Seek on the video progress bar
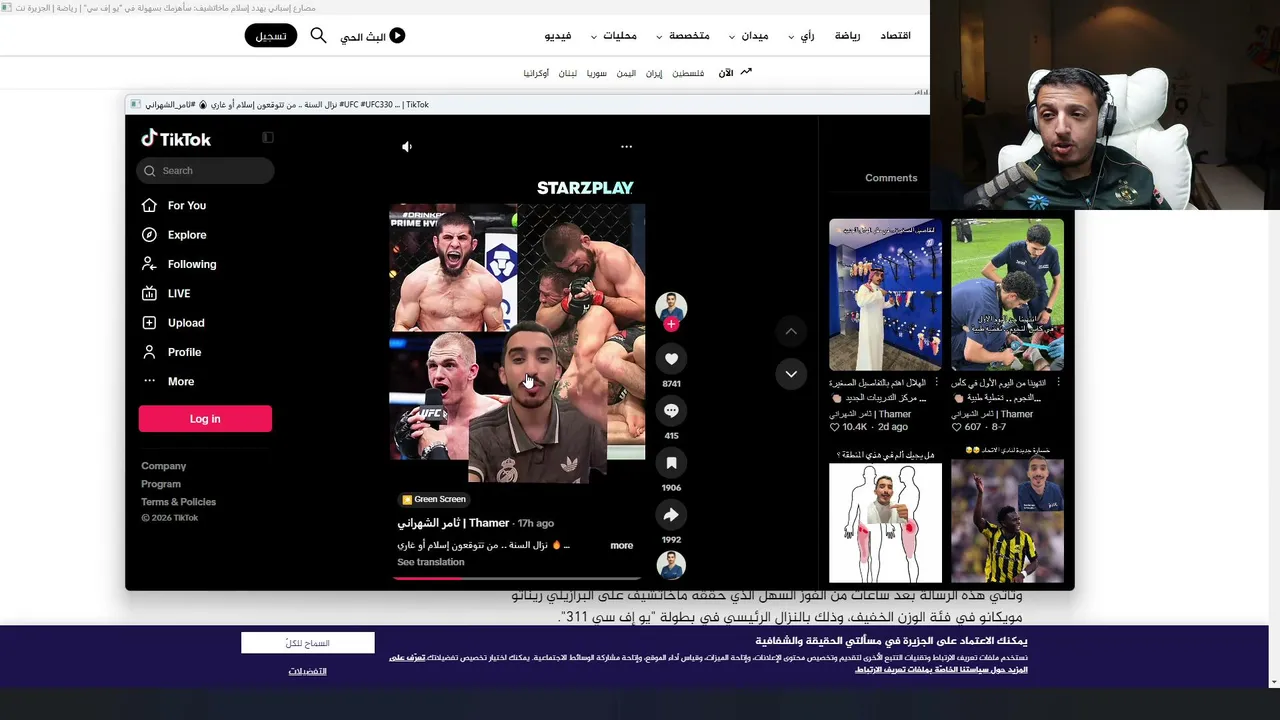The height and width of the screenshot is (720, 1280). coord(517,578)
